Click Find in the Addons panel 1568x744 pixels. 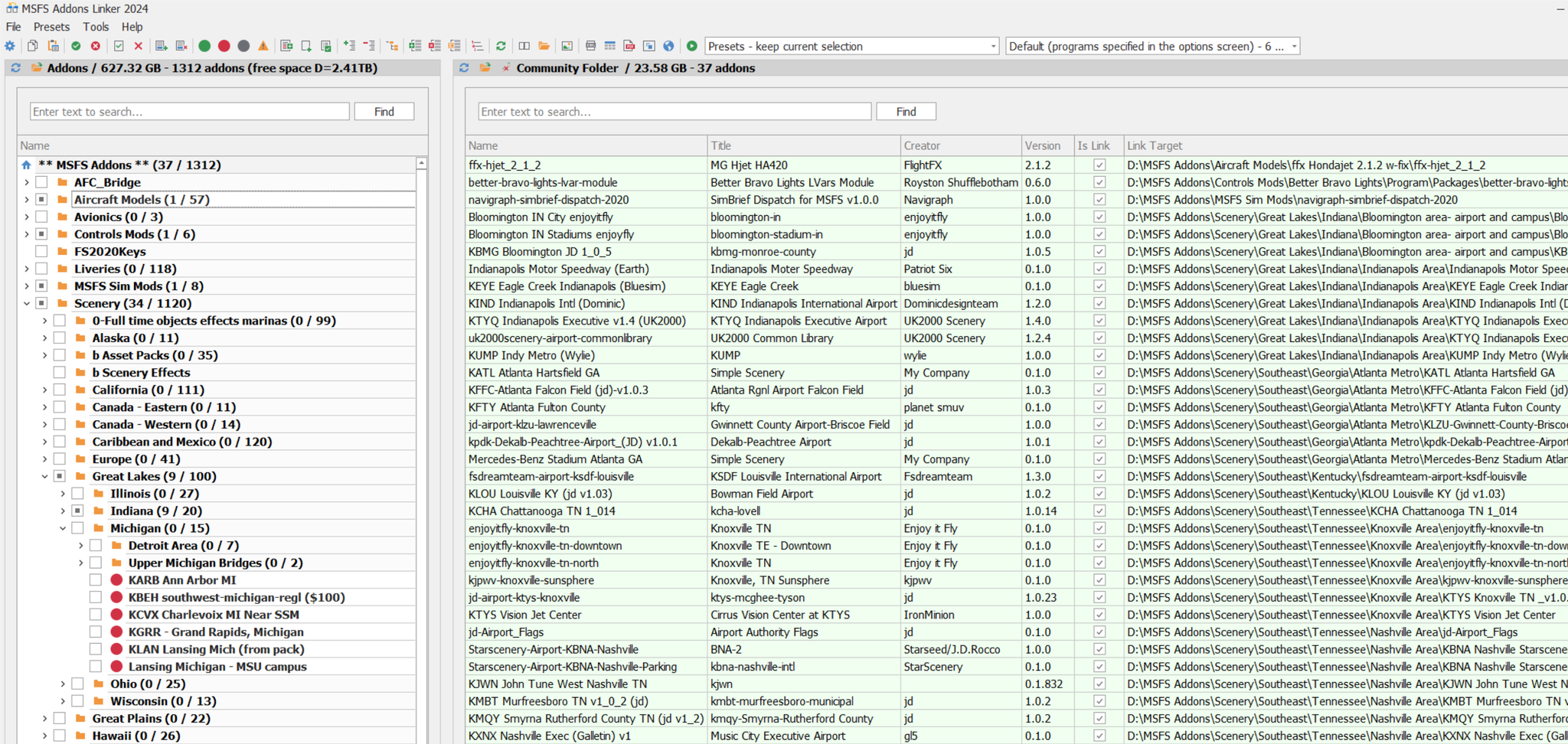tap(384, 112)
